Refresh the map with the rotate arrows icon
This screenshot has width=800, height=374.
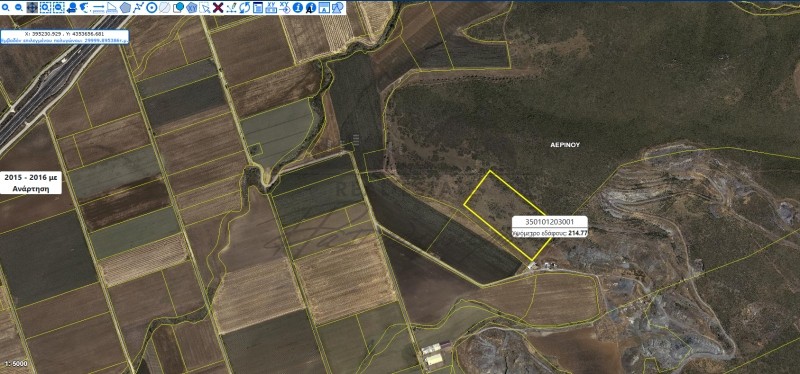click(244, 8)
